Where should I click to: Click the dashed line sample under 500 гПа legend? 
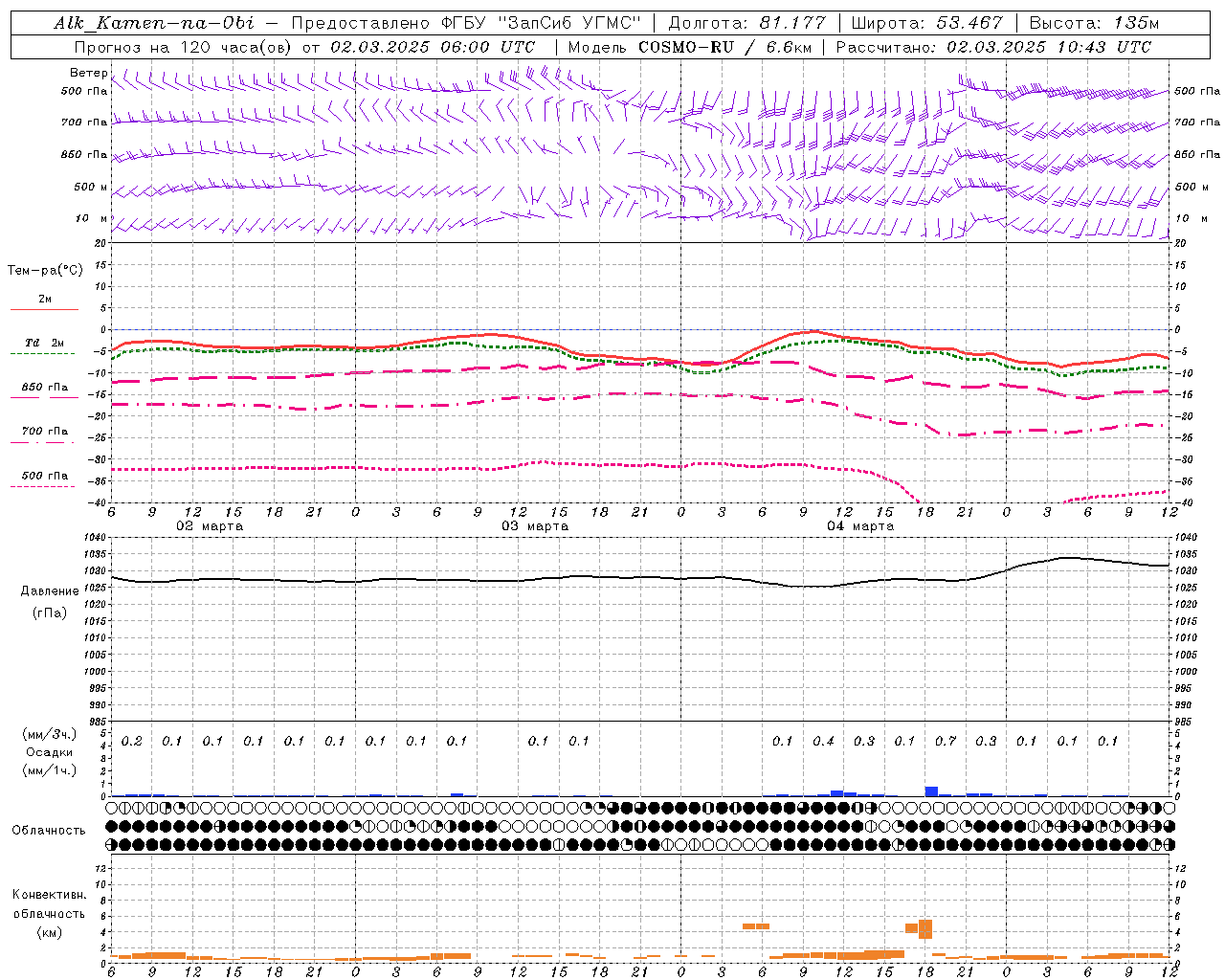43,487
